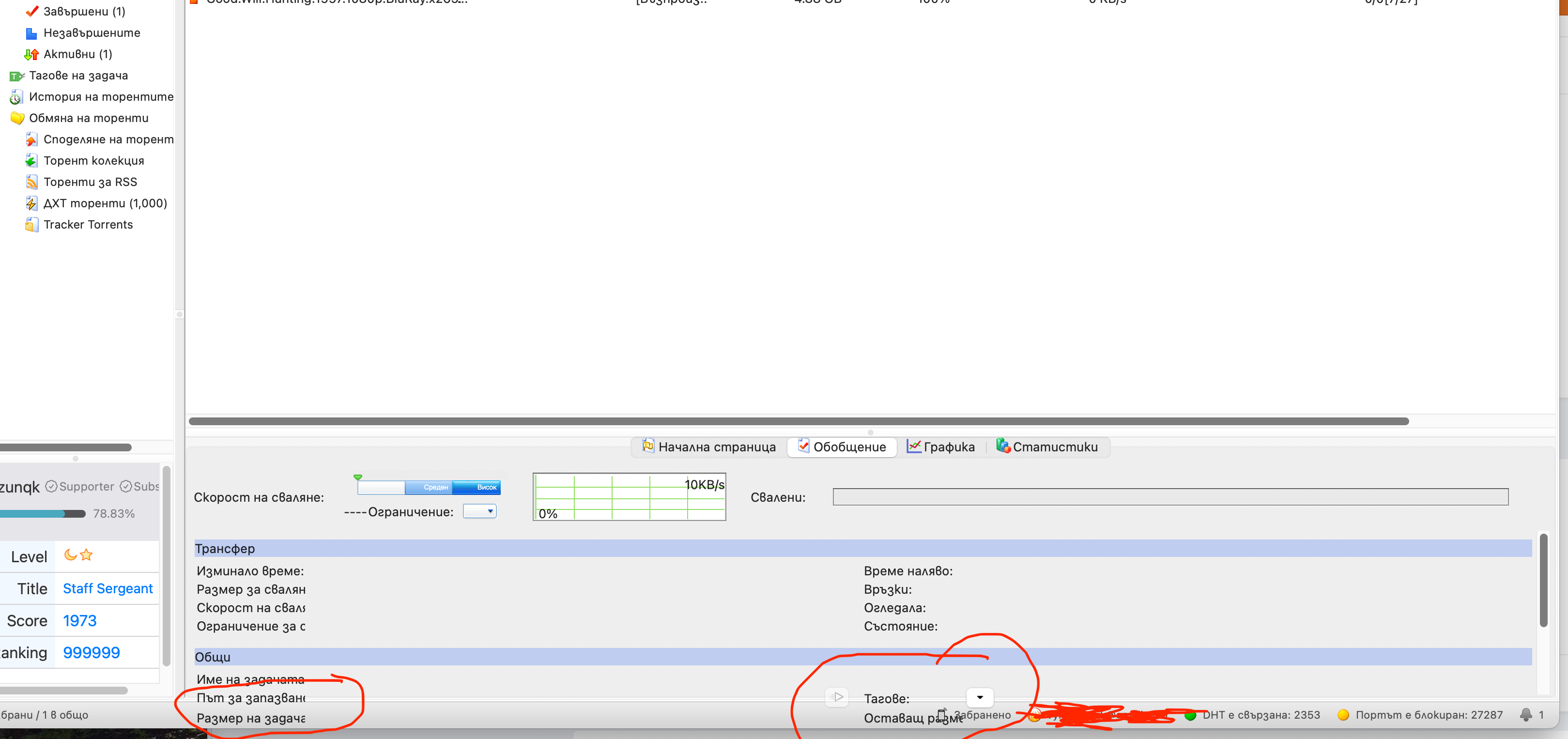Click the Огледала: label

(x=895, y=607)
